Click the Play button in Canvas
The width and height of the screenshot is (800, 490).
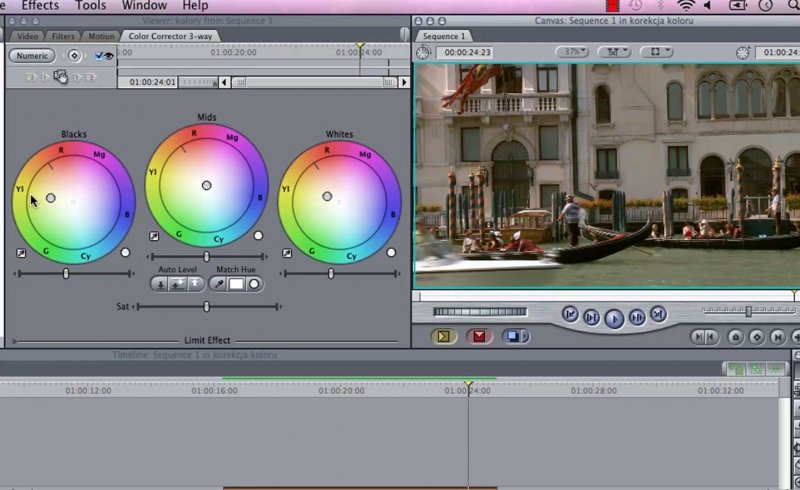click(x=614, y=318)
